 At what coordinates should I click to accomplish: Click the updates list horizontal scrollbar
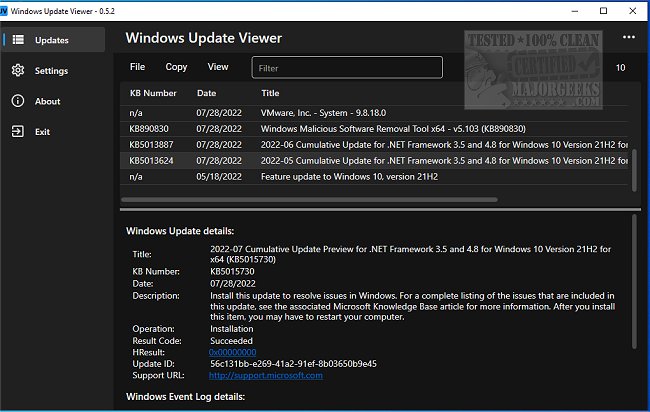pos(309,200)
